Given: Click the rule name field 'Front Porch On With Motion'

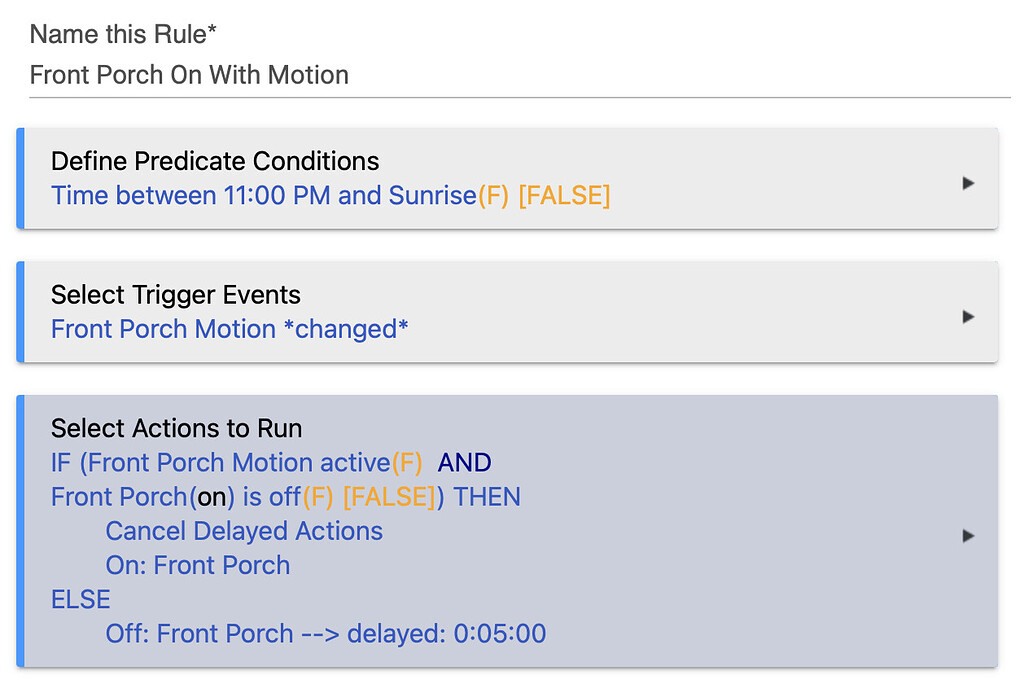Looking at the screenshot, I should coord(190,75).
